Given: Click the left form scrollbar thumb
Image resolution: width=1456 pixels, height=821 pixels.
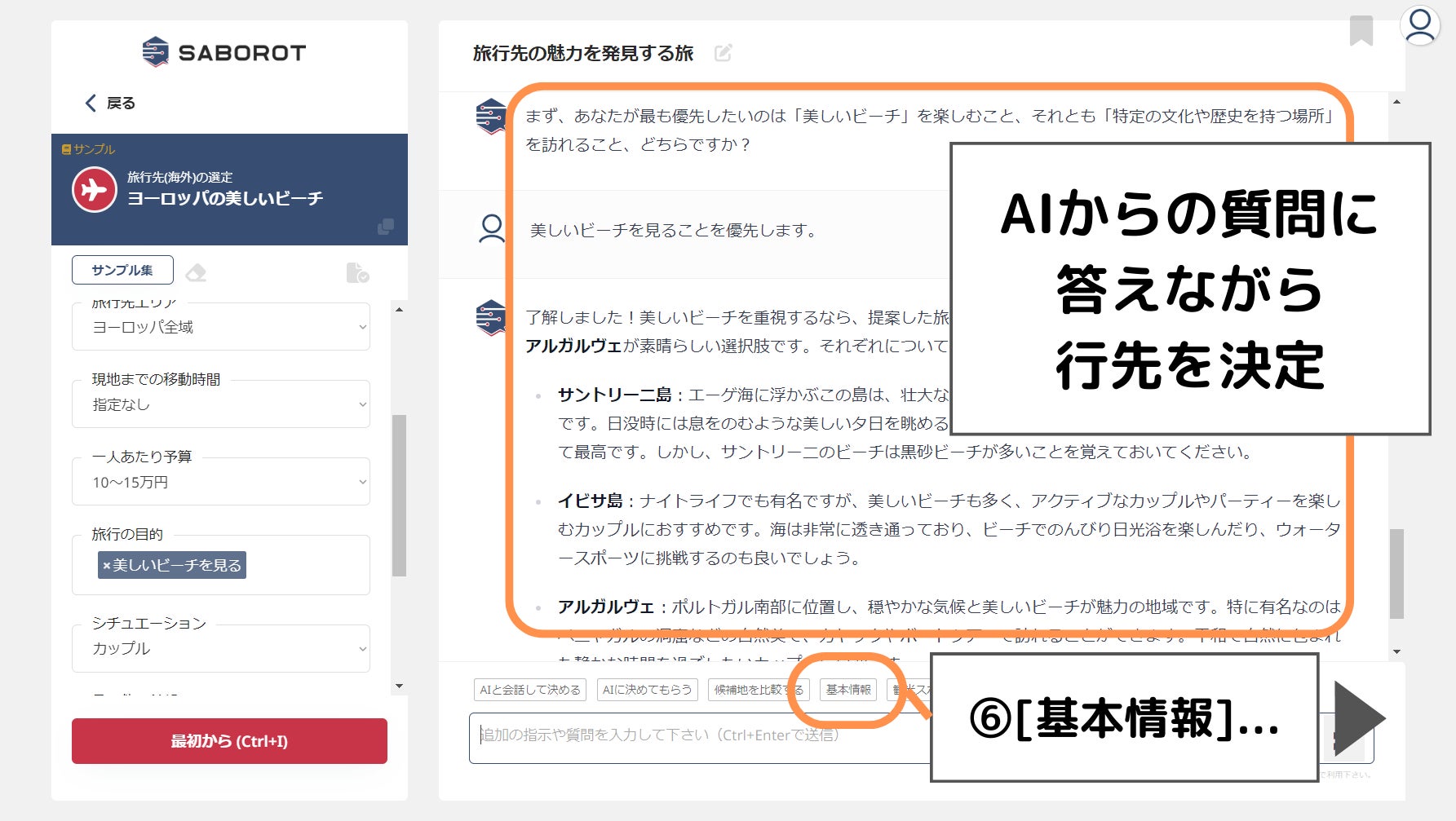Looking at the screenshot, I should [399, 496].
